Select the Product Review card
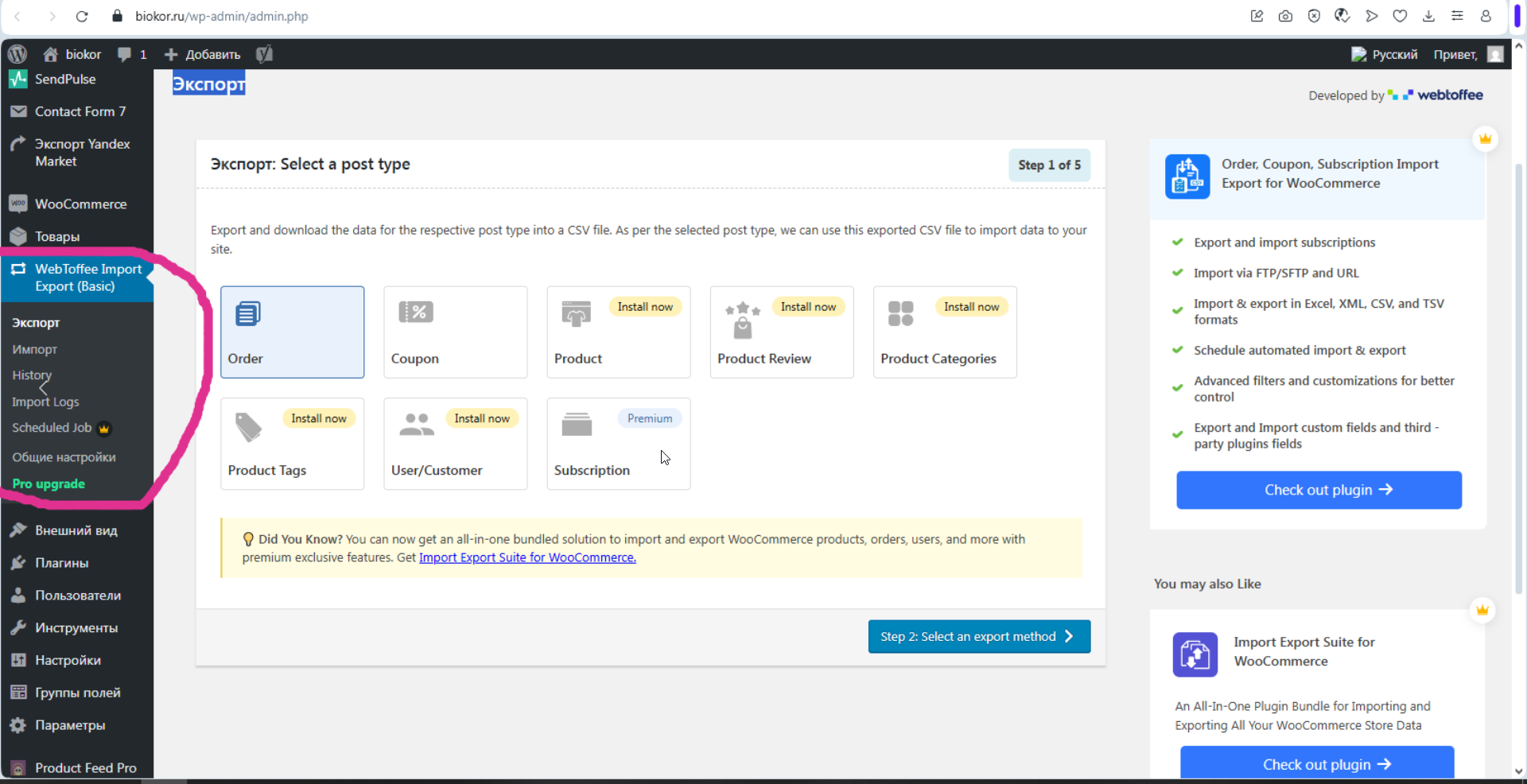This screenshot has width=1527, height=784. 782,332
